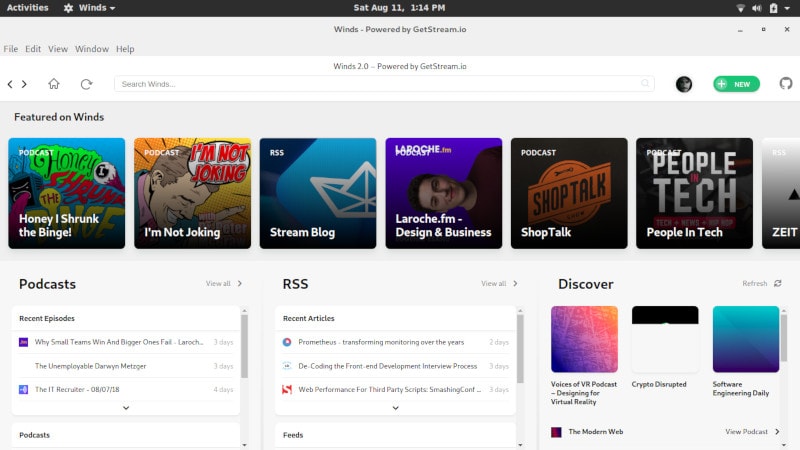Click scroll-up arrow of RSS list
This screenshot has height=450, width=800.
tap(520, 310)
